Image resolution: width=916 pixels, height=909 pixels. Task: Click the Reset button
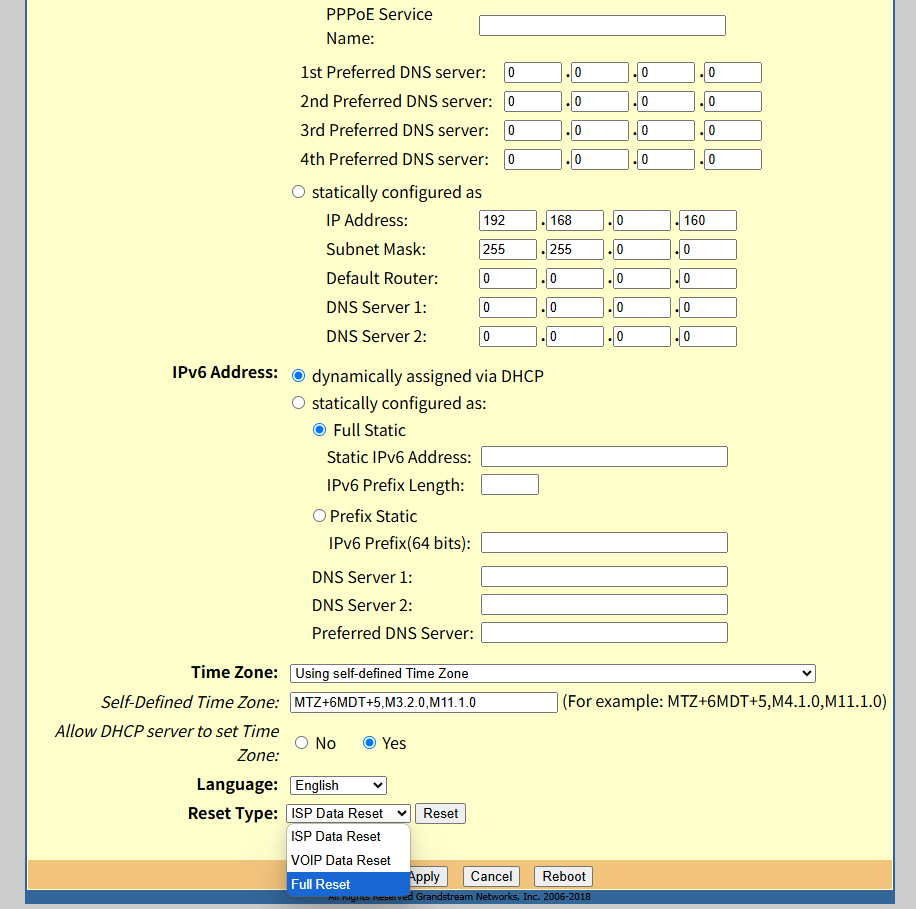440,813
